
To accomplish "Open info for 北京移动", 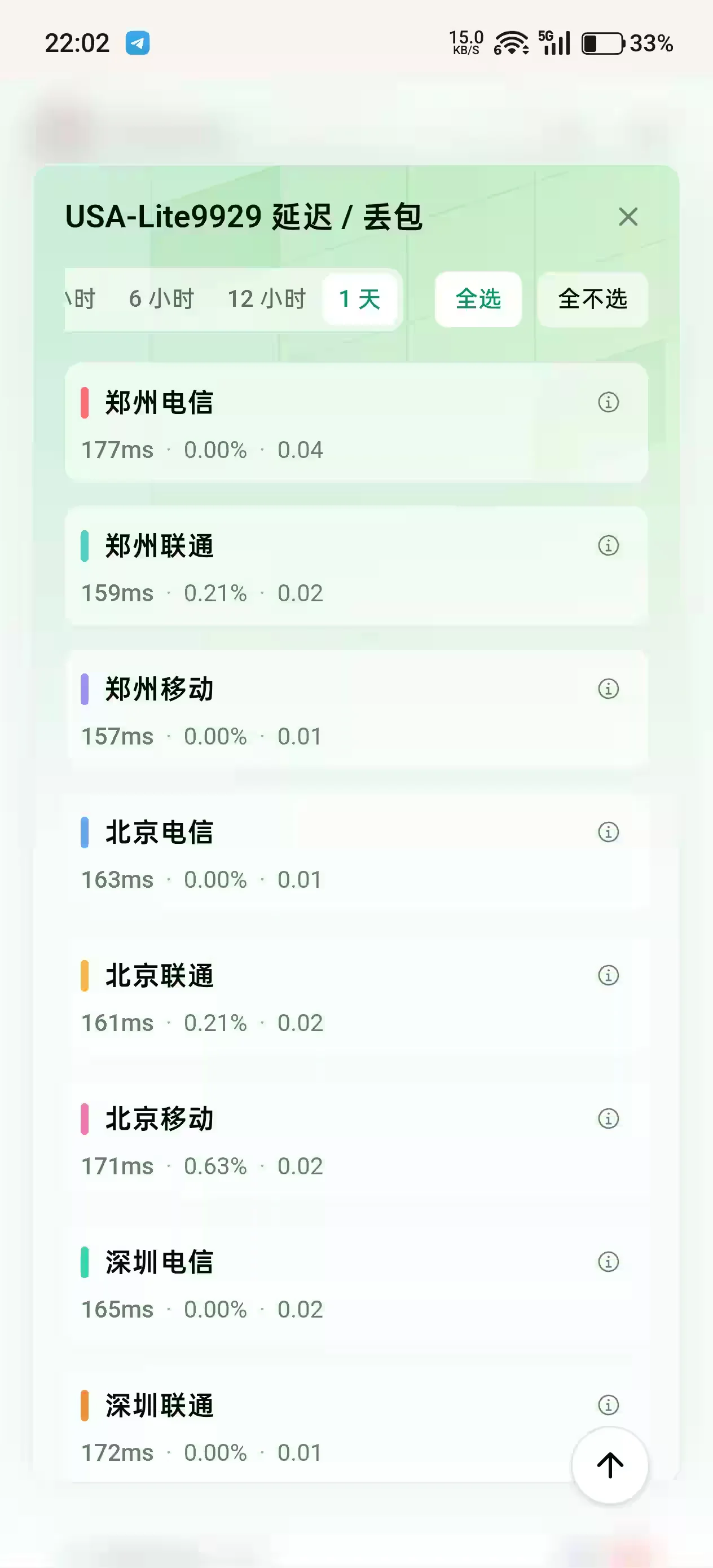I will pos(608,1118).
